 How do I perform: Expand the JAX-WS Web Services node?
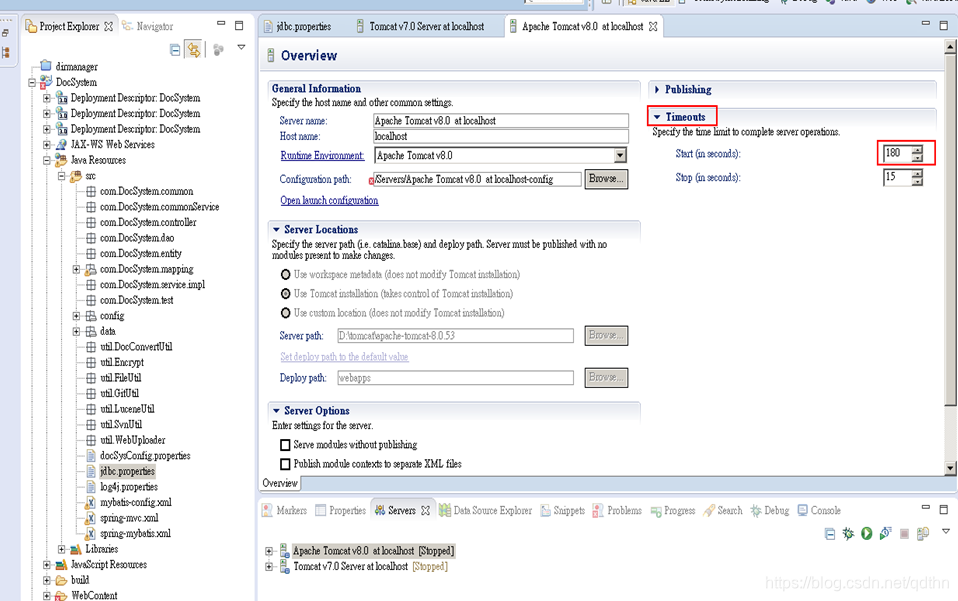tap(46, 145)
